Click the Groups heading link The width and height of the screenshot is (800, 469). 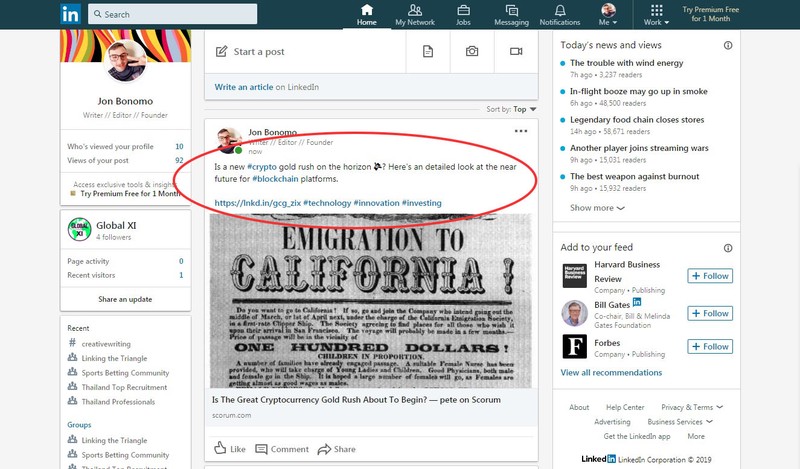tap(79, 425)
